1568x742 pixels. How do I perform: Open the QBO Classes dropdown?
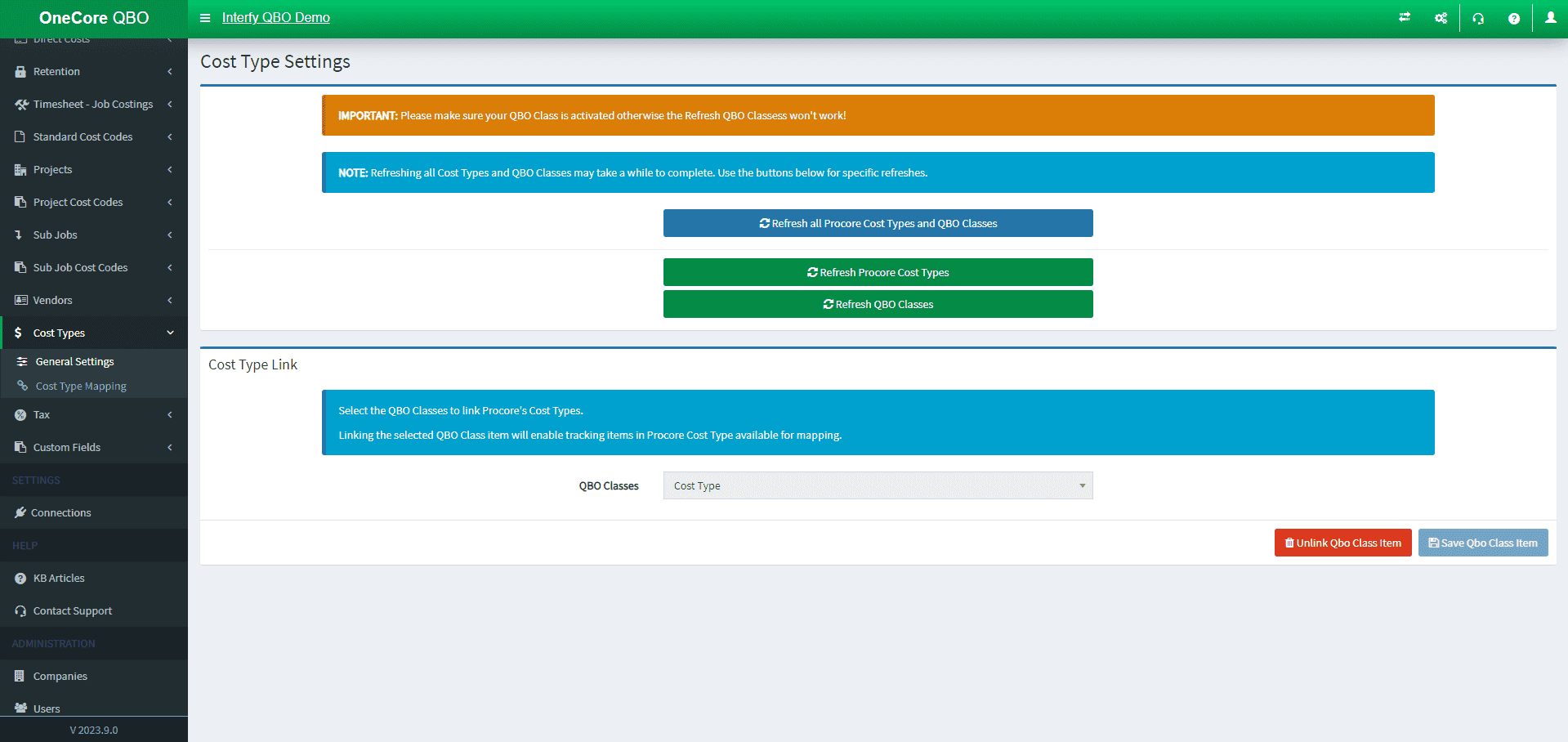pyautogui.click(x=878, y=485)
